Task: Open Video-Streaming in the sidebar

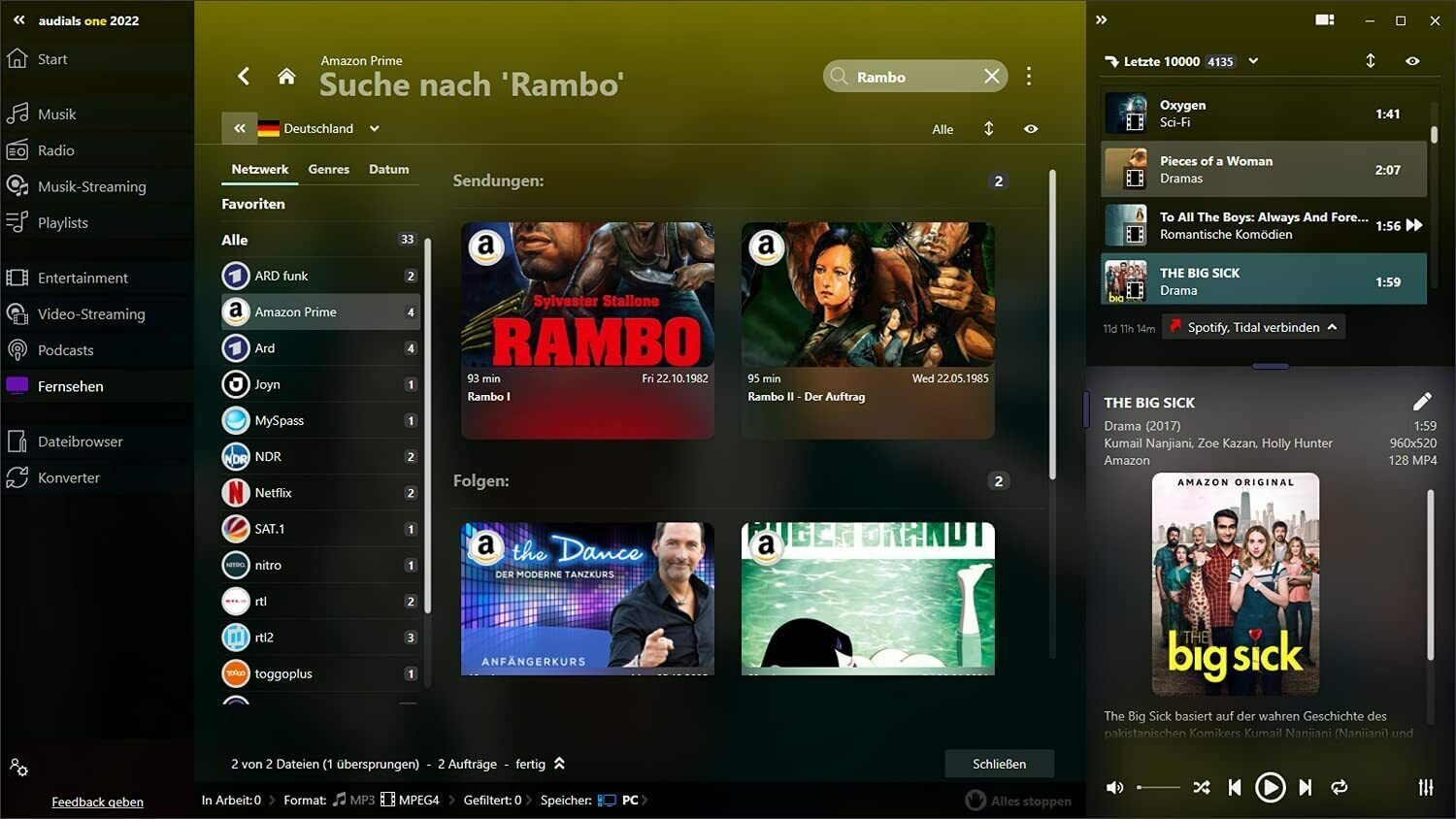Action: (91, 314)
